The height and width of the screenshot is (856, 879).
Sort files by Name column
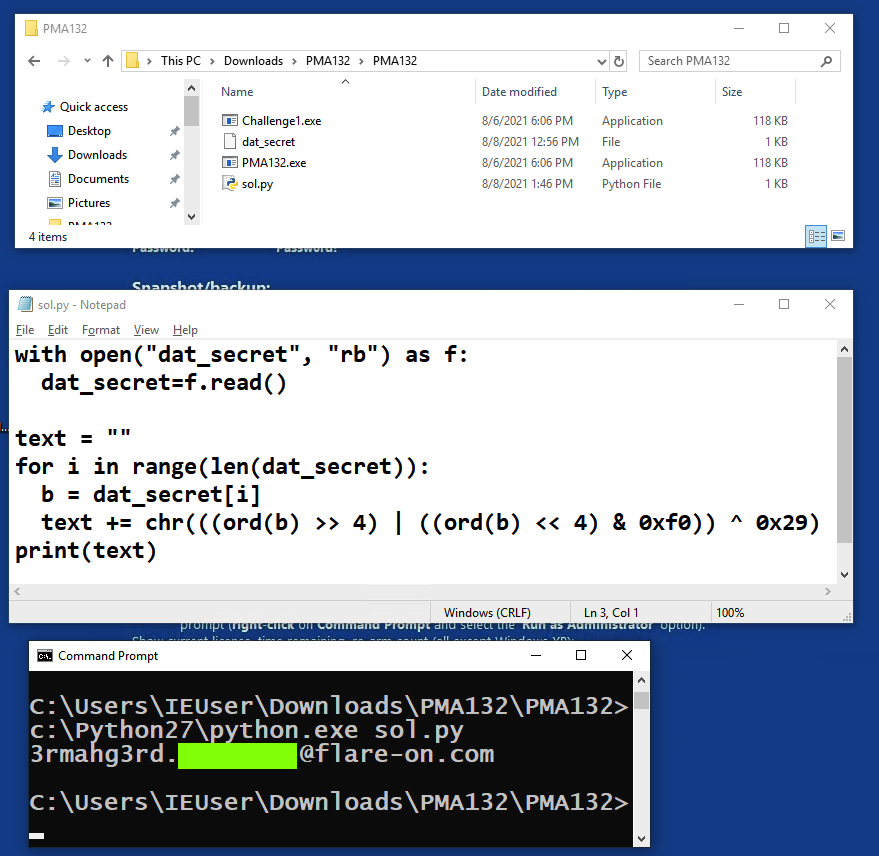(x=237, y=92)
